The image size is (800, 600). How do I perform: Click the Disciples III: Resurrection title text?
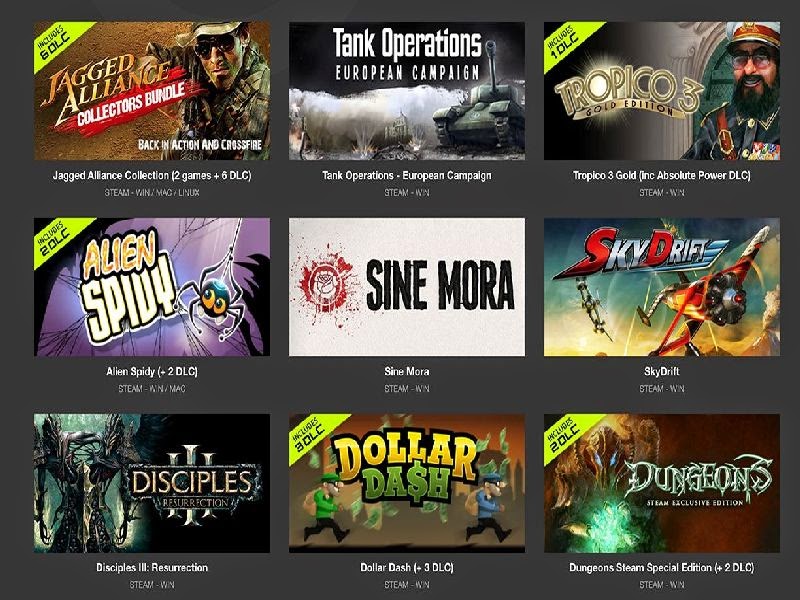click(x=152, y=567)
